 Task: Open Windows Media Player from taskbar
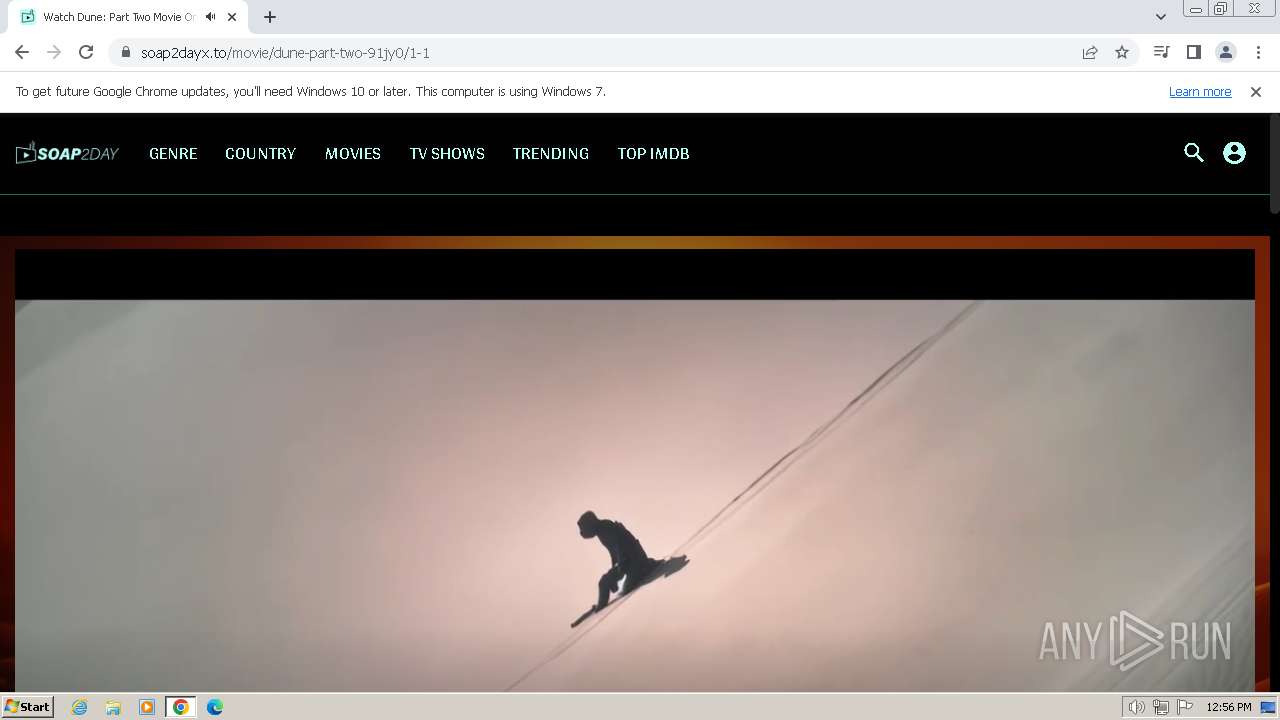[147, 707]
